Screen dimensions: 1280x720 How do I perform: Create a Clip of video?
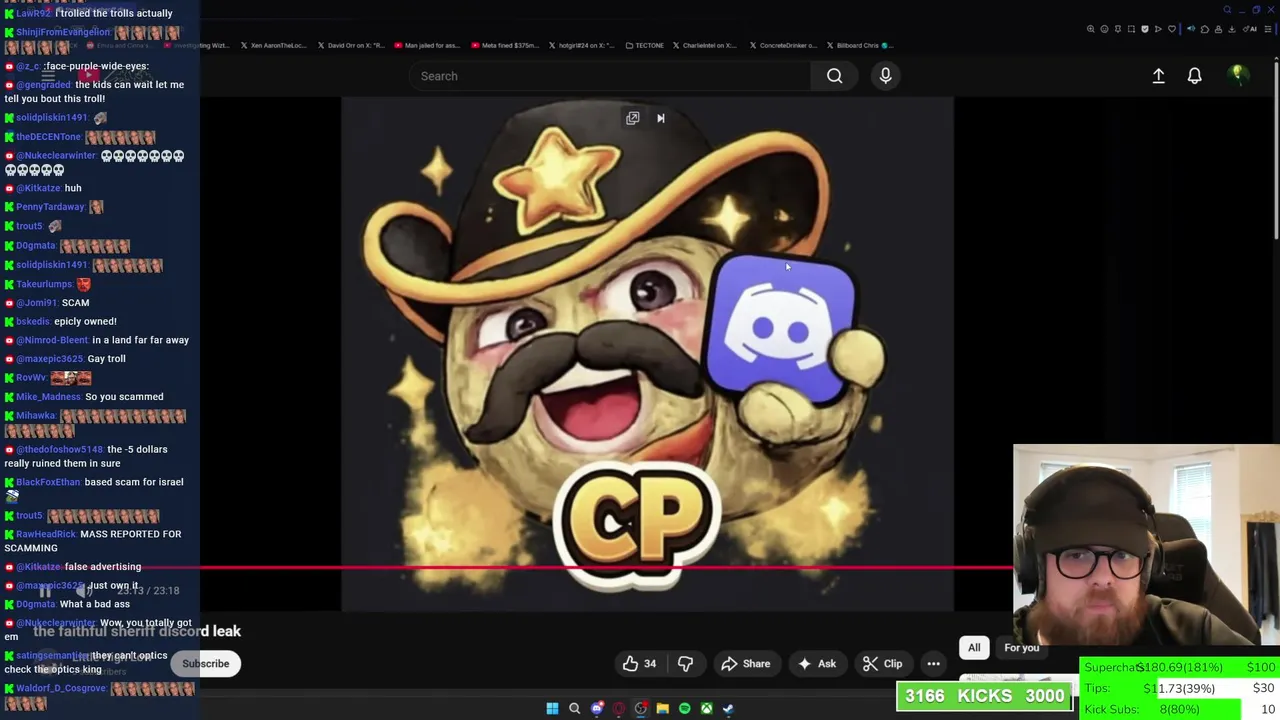[882, 664]
